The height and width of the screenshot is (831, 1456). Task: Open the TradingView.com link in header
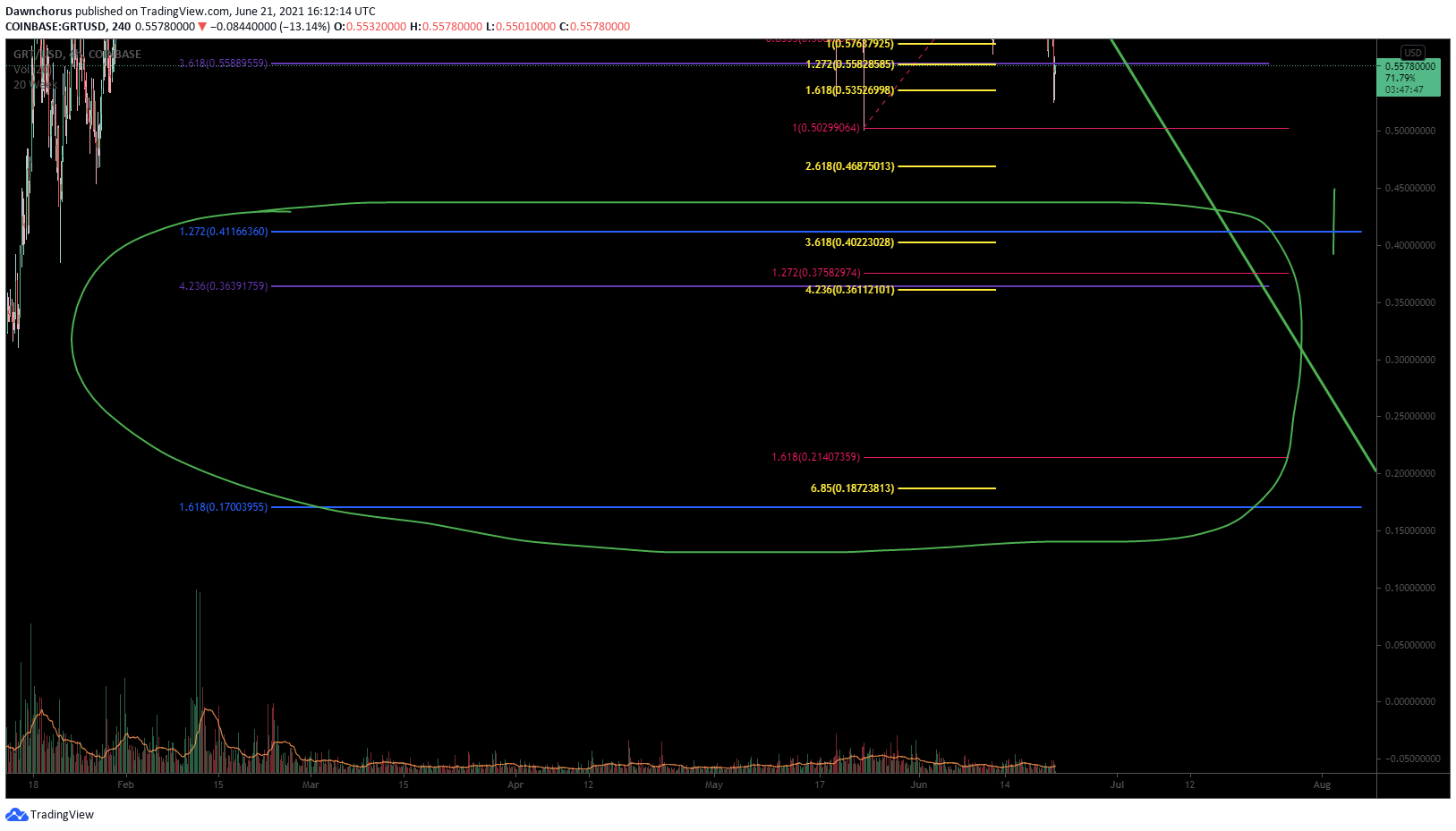click(185, 12)
